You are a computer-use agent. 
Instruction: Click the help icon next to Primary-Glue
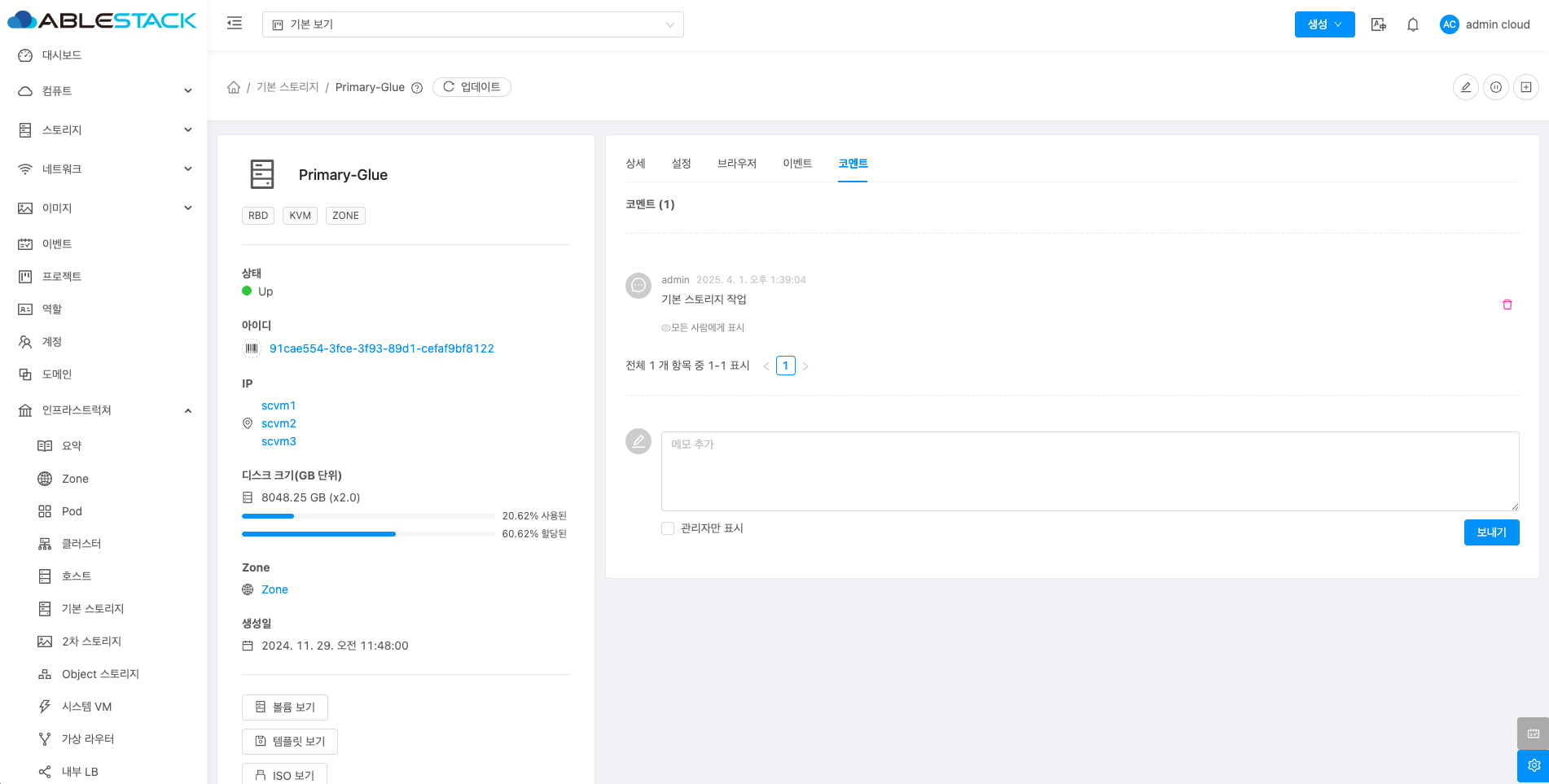click(x=417, y=88)
